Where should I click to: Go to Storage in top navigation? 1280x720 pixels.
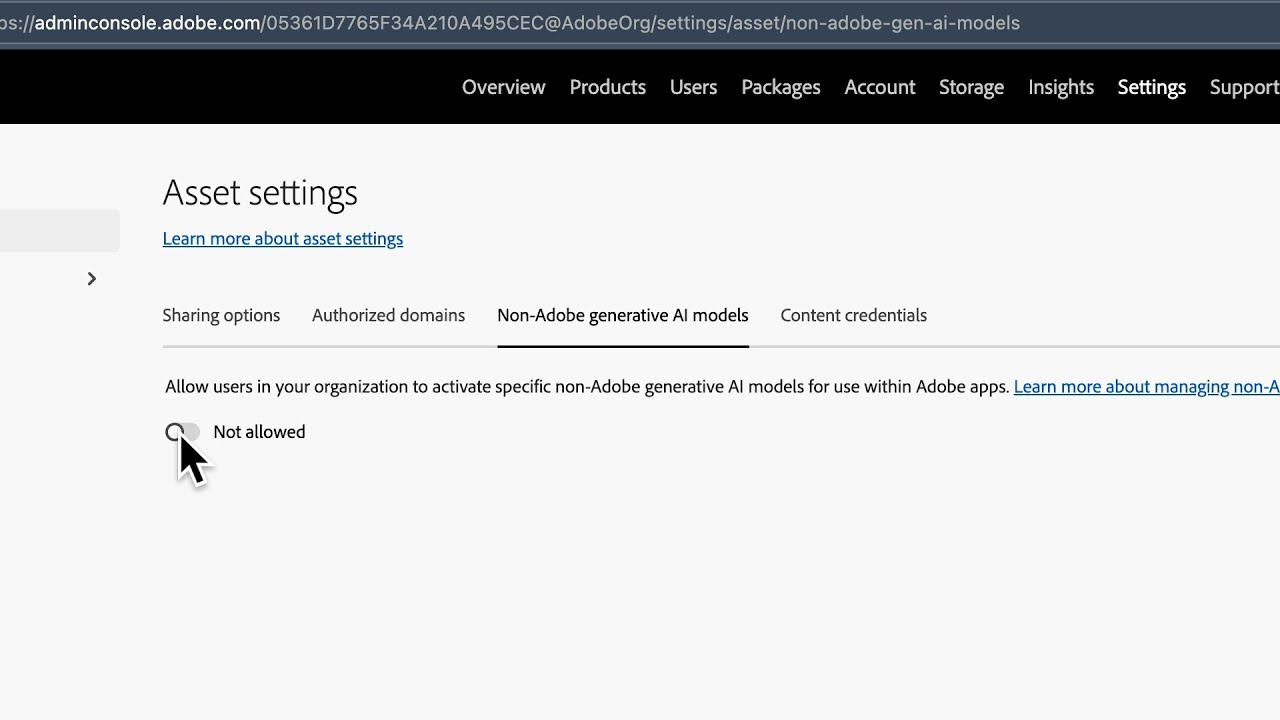(x=971, y=88)
